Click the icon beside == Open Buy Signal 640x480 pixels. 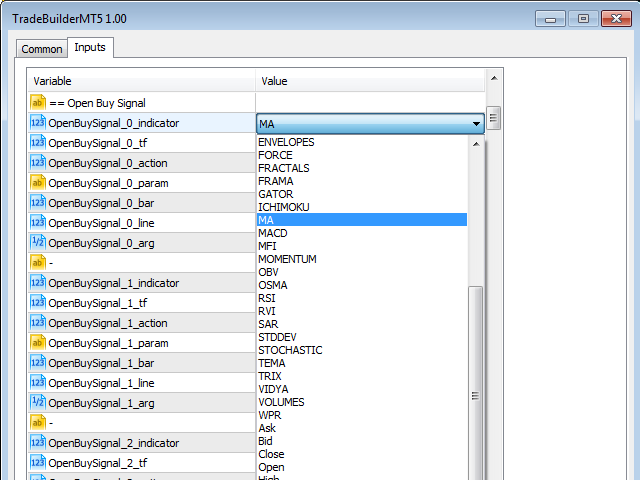point(38,103)
